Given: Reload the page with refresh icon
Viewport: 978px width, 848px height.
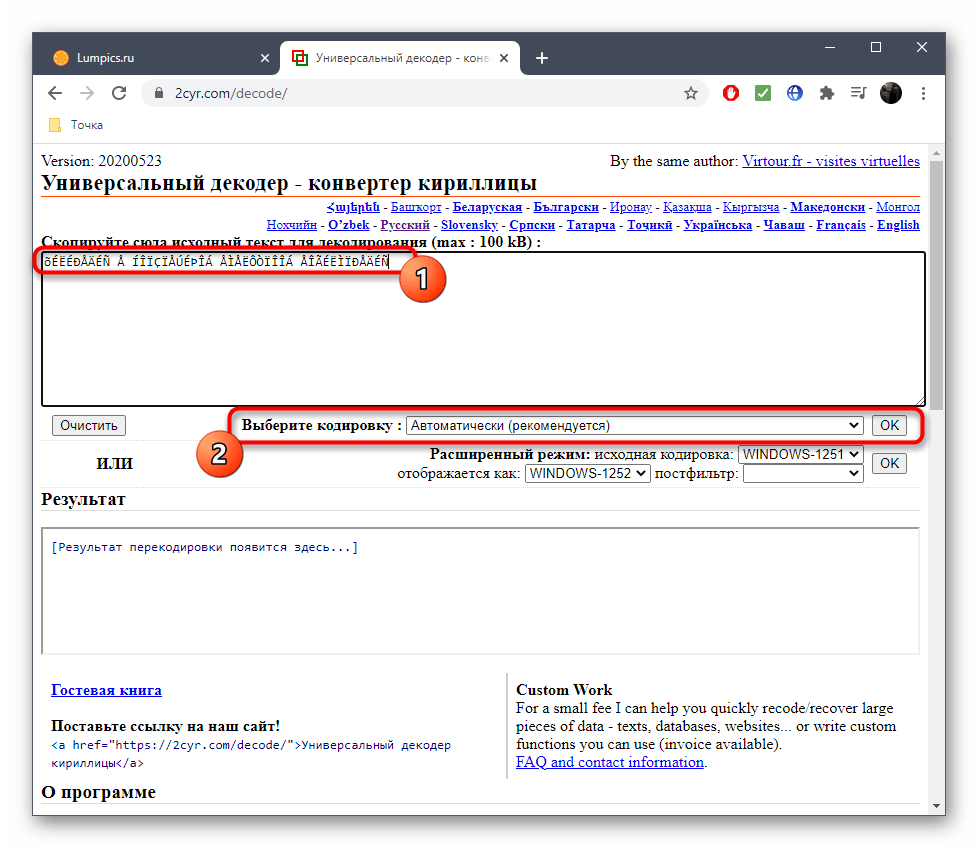Looking at the screenshot, I should pos(119,93).
